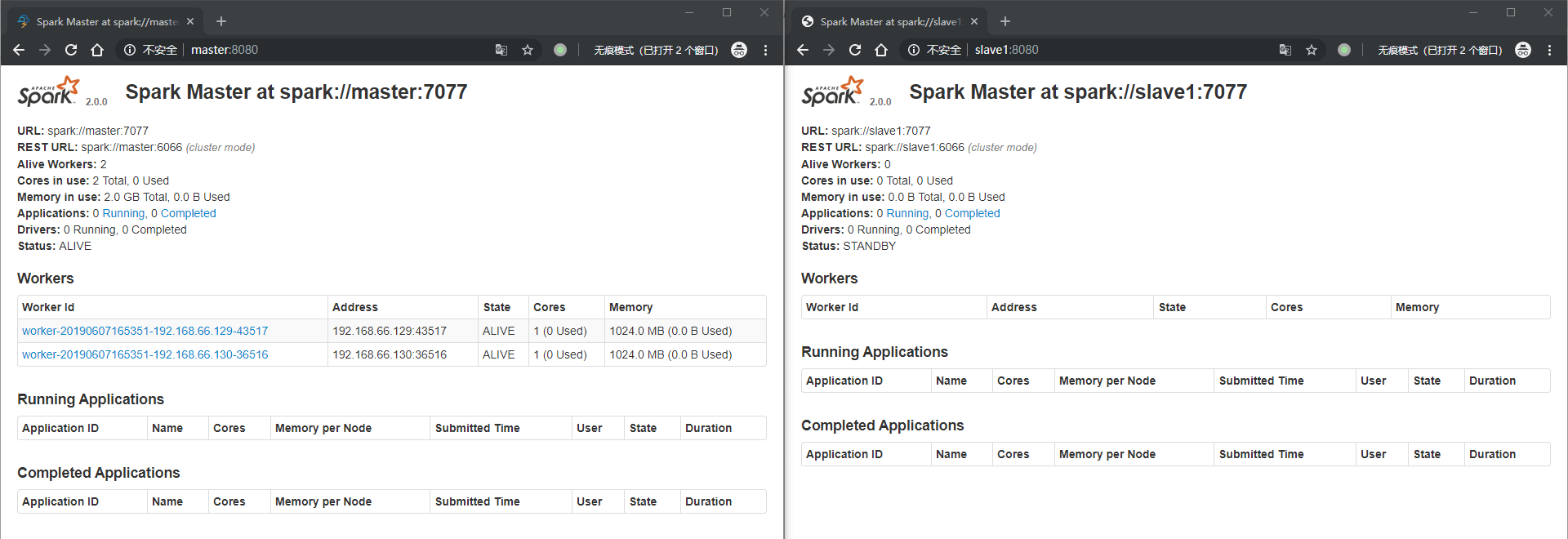Go forward in the slave1:8080 window
Screen dimensions: 1568x539
point(829,50)
